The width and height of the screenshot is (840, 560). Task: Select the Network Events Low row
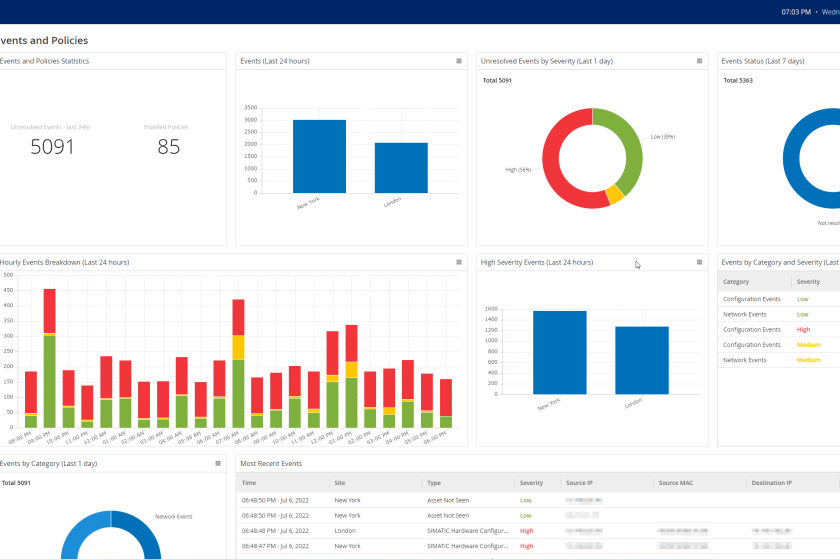(779, 315)
